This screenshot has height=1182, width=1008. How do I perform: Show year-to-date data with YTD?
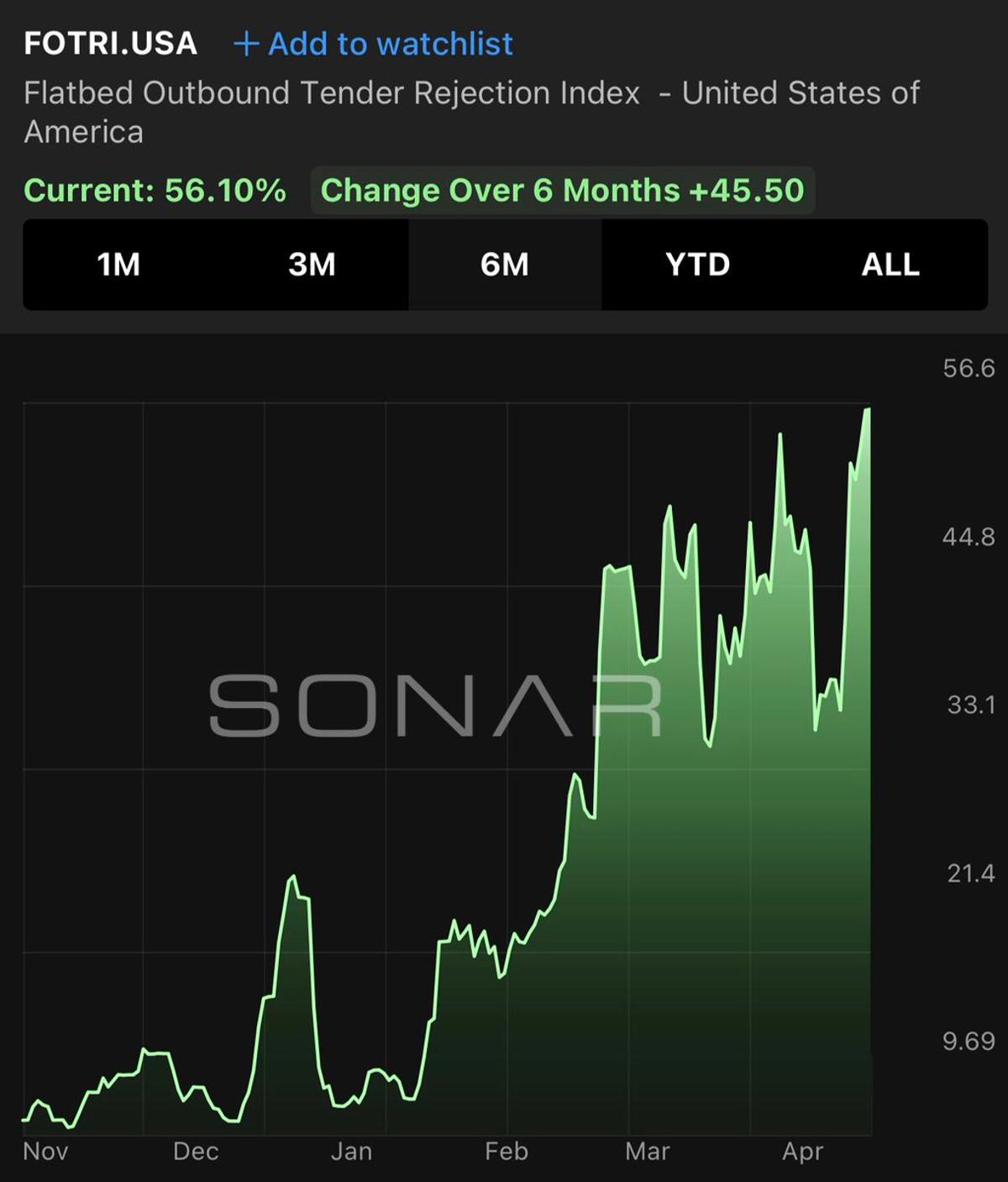[x=697, y=265]
